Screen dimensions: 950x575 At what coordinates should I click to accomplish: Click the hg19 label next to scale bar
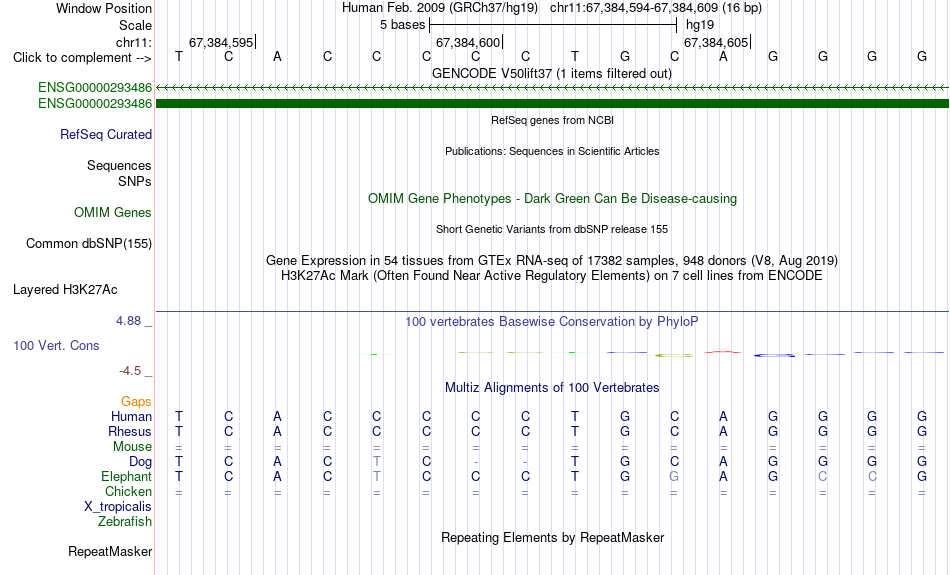(x=700, y=25)
